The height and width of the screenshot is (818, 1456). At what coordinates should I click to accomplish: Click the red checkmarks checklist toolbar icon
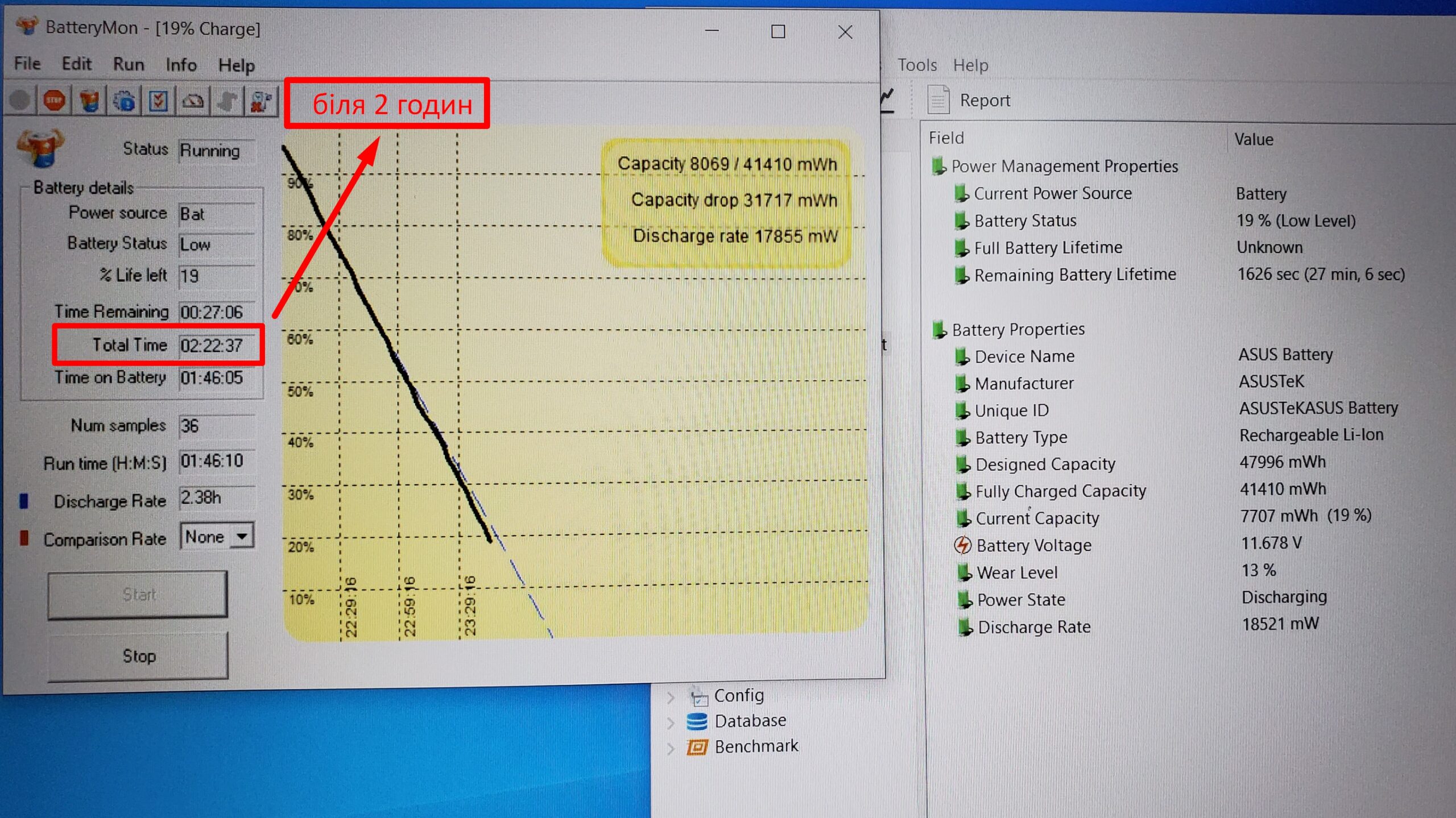pyautogui.click(x=158, y=102)
